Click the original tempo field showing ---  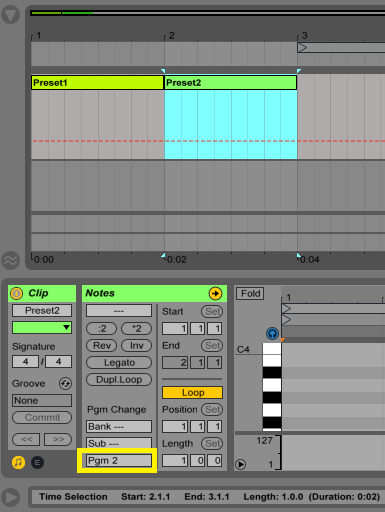(x=119, y=311)
